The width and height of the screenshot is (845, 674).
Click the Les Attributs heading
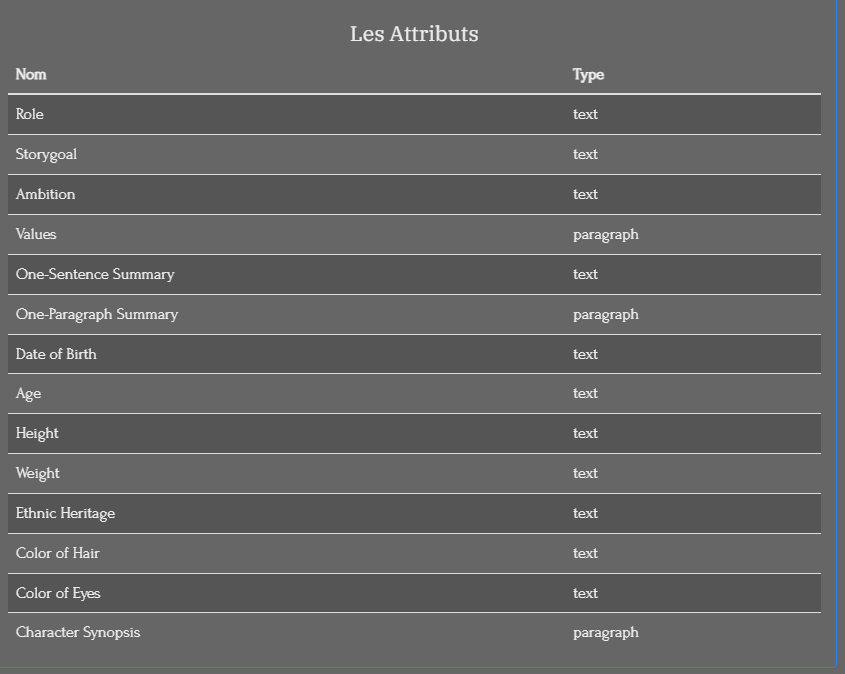414,34
